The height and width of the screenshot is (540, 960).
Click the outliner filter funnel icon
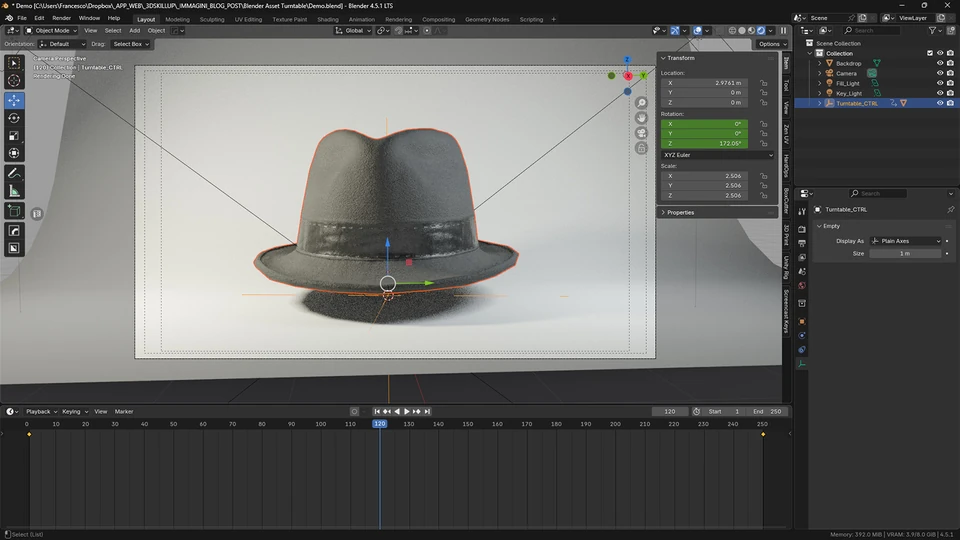(x=932, y=30)
